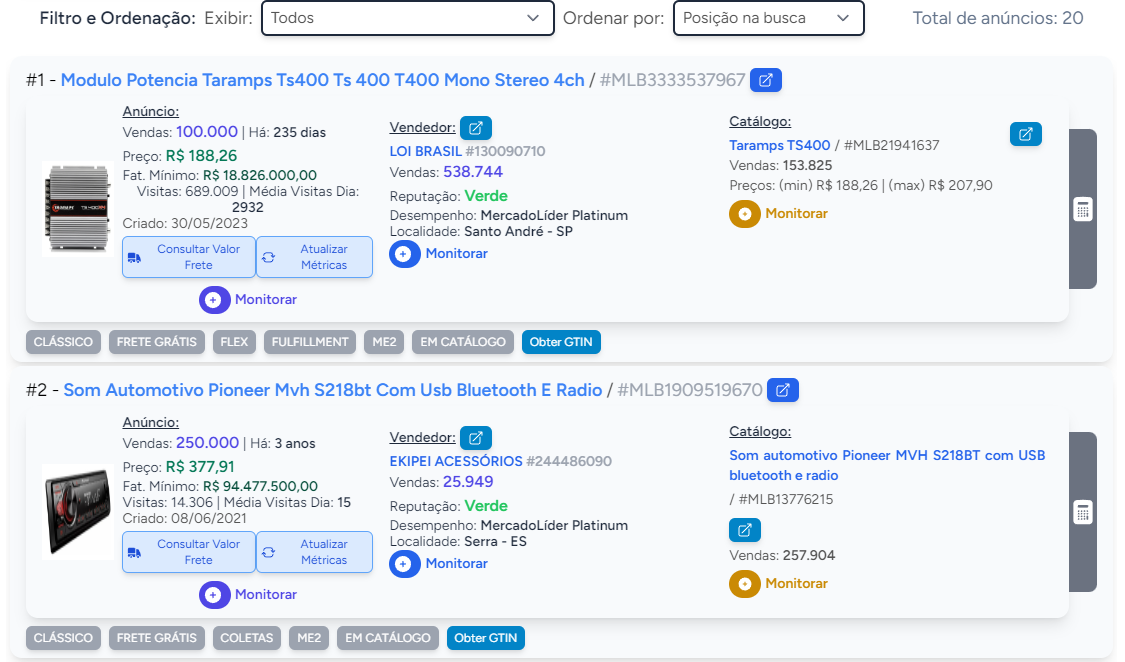Open listing #2 external link icon

pyautogui.click(x=783, y=390)
